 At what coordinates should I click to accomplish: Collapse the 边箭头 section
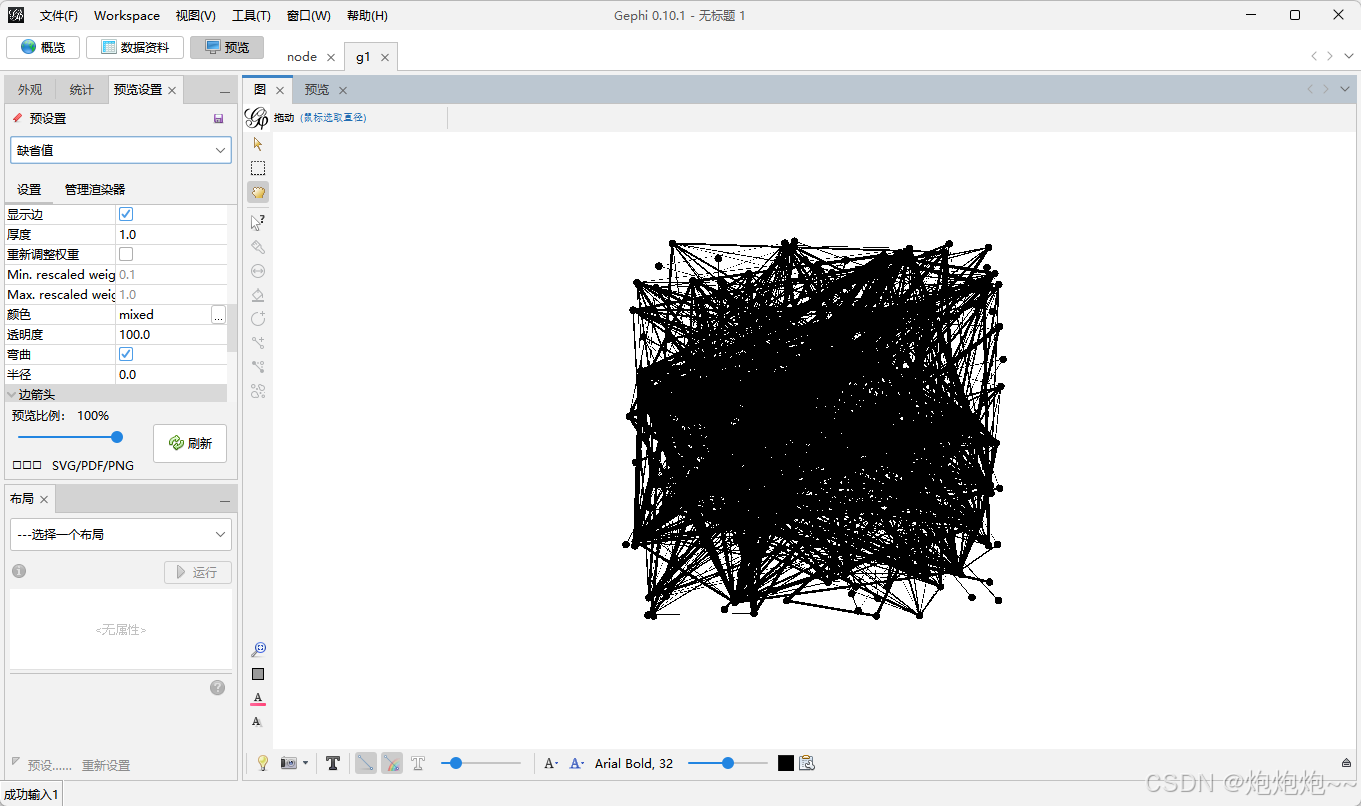pos(12,395)
